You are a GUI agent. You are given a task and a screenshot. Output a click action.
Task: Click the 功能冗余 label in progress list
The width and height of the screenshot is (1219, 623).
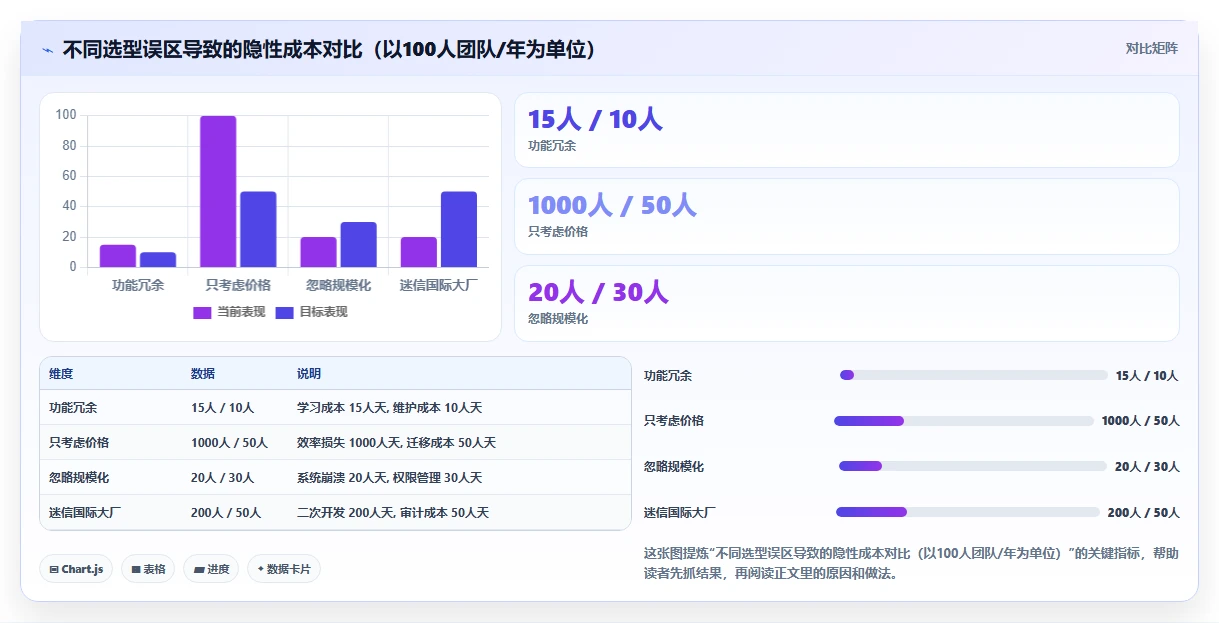point(668,376)
